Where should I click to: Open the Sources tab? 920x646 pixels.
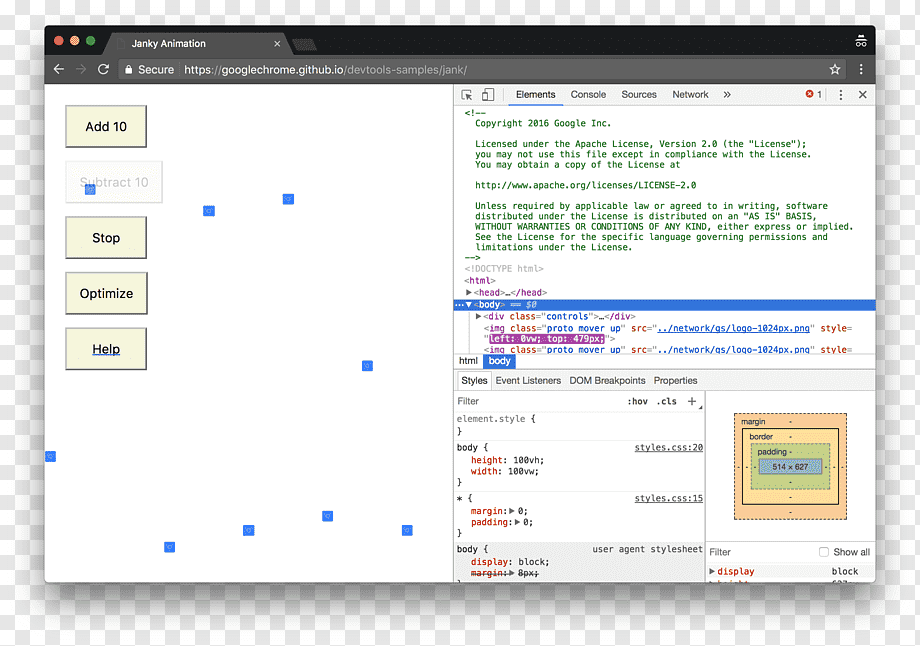639,94
